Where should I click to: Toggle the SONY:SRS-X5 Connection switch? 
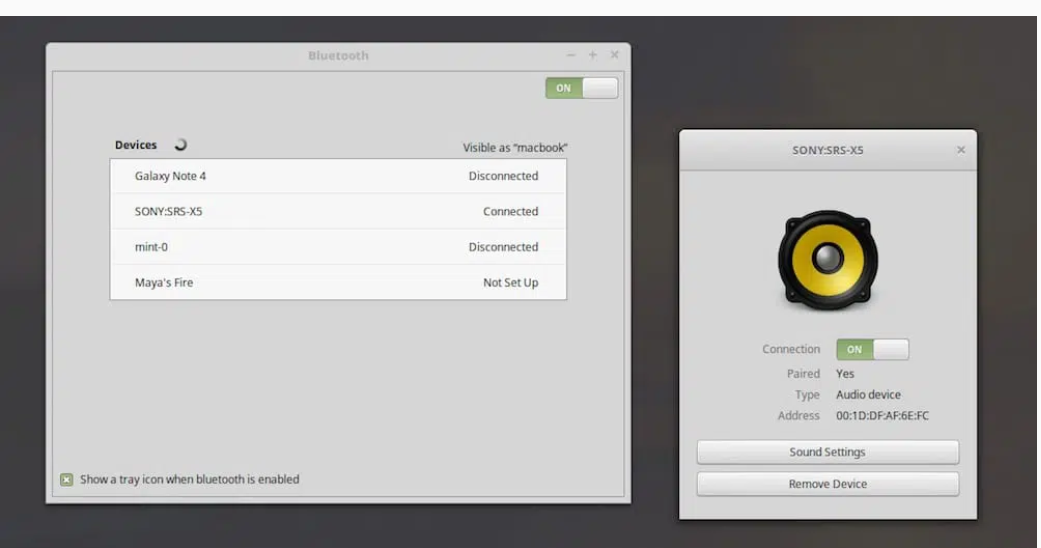pyautogui.click(x=872, y=349)
